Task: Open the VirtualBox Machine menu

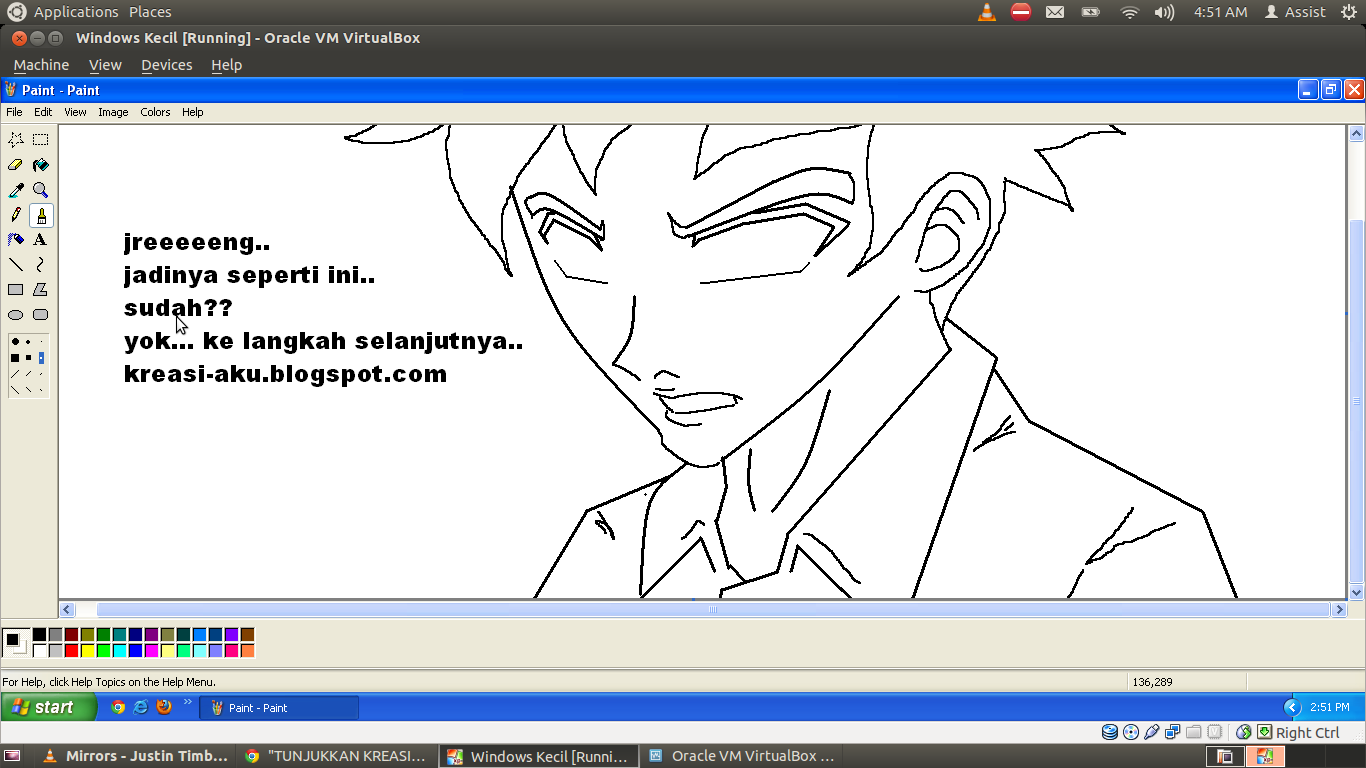Action: click(41, 65)
